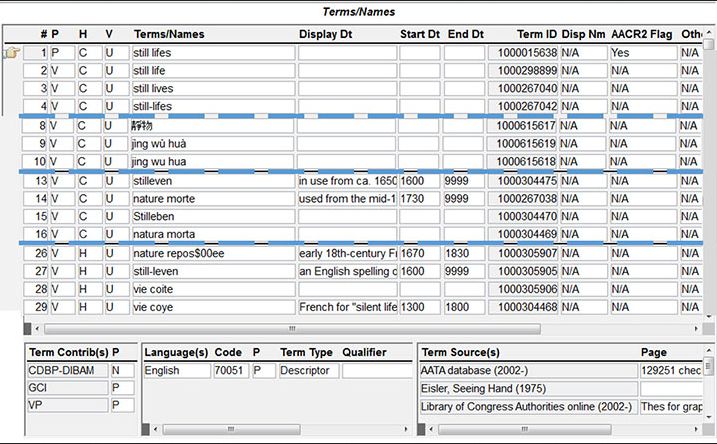Click the pointing hand row indicator icon
Screen dimensions: 717x444
(12, 53)
